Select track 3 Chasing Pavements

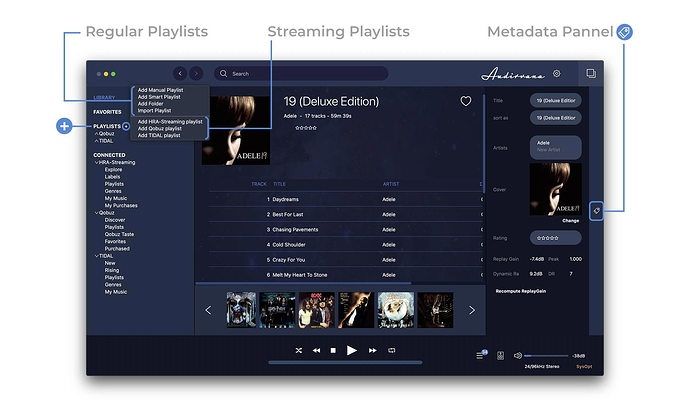pos(345,229)
